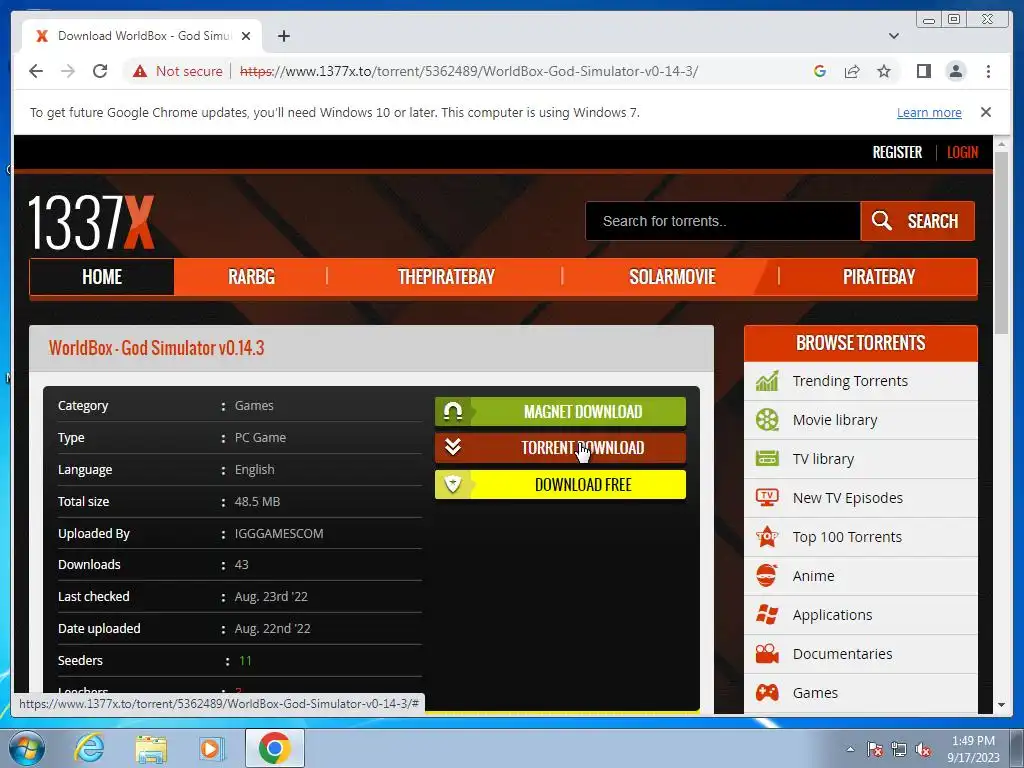This screenshot has height=768, width=1024.
Task: Close the Download WorldBox tab
Action: tap(246, 36)
